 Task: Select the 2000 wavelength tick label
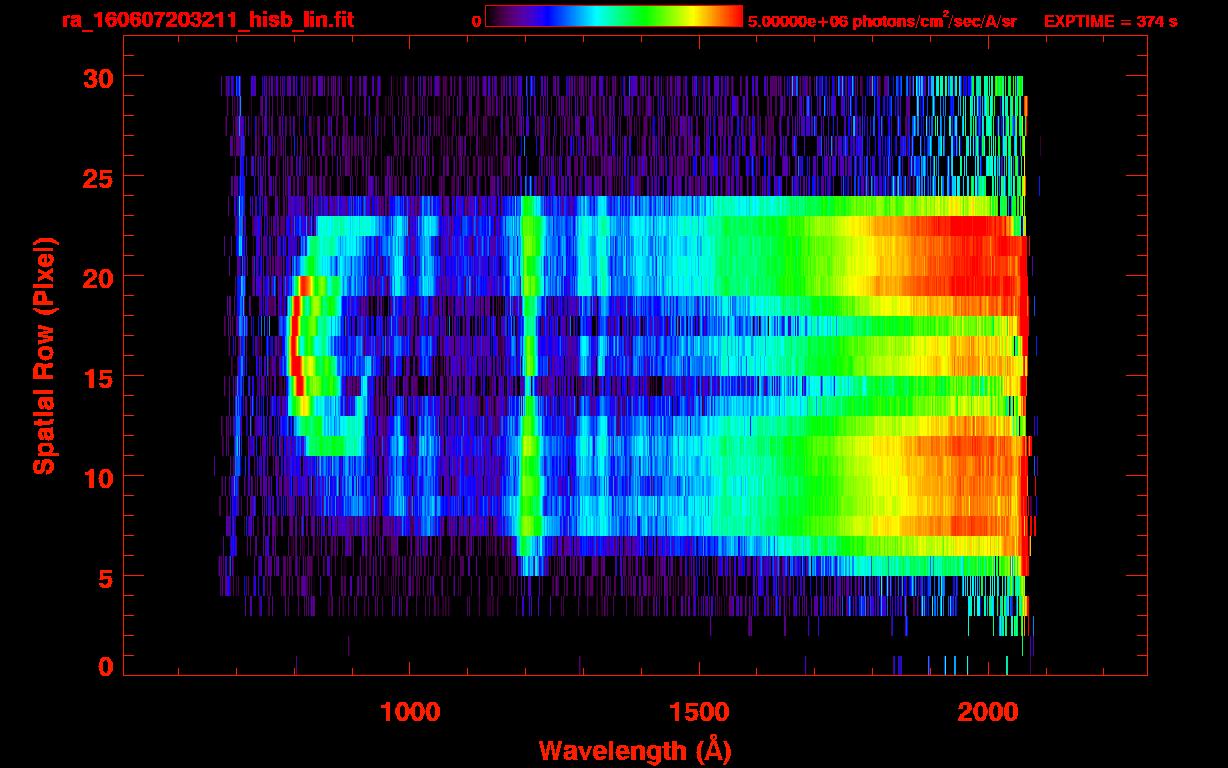pyautogui.click(x=988, y=711)
